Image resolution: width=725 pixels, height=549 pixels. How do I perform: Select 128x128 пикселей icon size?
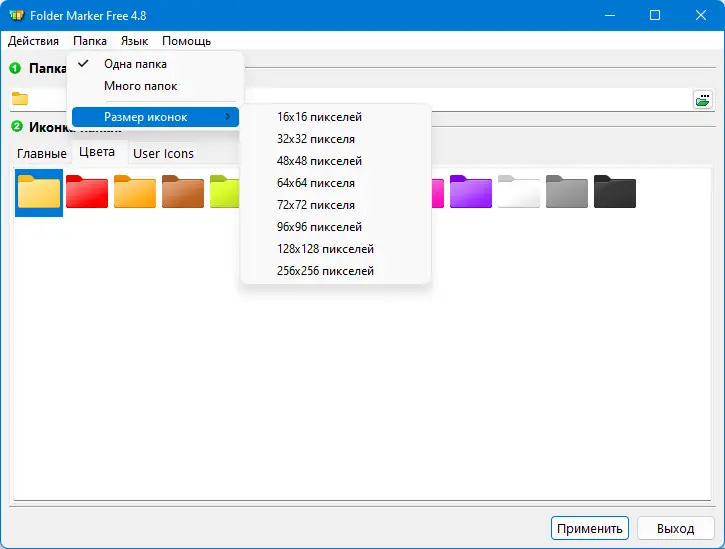336,249
